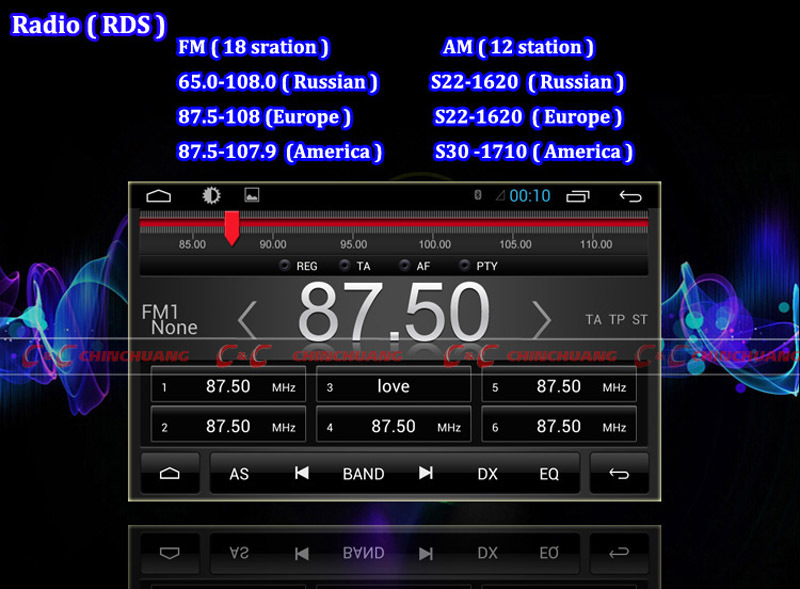Screen dimensions: 800x589
Task: Click the red tuner marker on frequency scale
Action: click(232, 228)
